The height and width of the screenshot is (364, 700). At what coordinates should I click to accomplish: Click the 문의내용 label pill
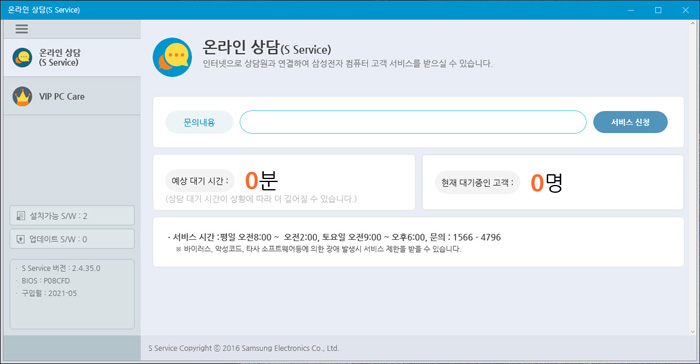point(199,122)
